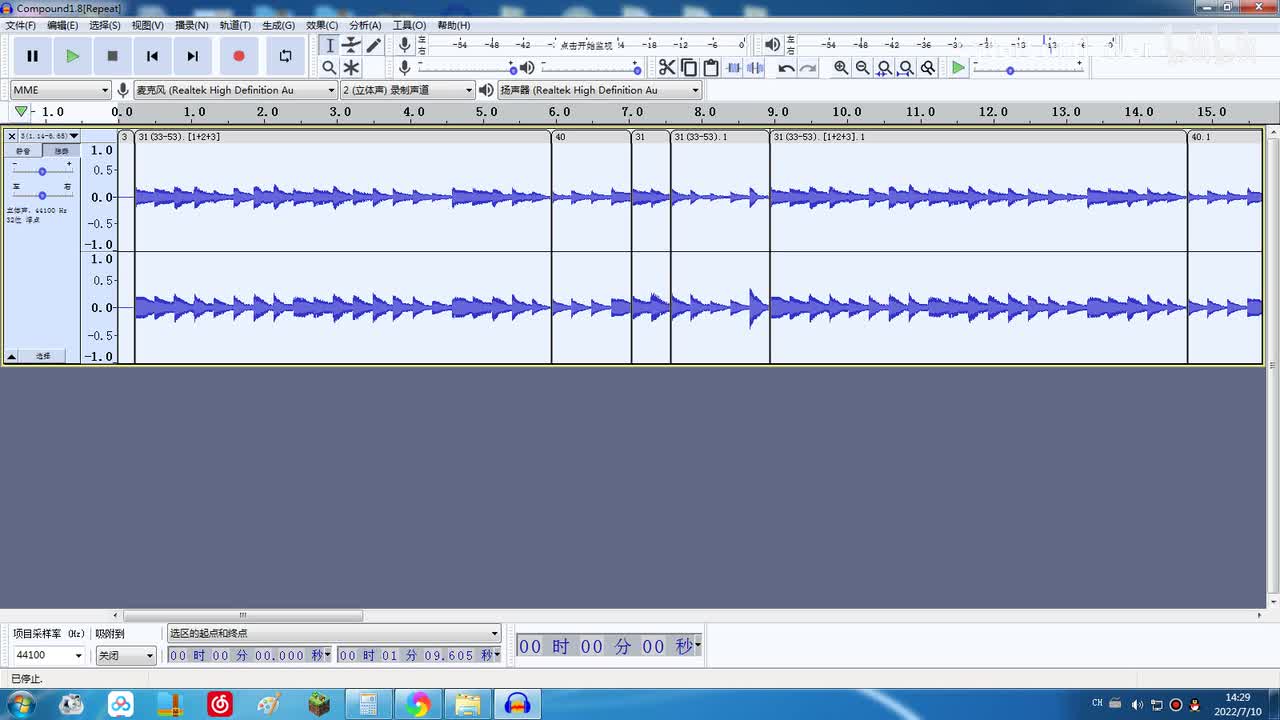Image resolution: width=1280 pixels, height=720 pixels.
Task: Click the horizontal scrollbar thumb
Action: pyautogui.click(x=242, y=616)
